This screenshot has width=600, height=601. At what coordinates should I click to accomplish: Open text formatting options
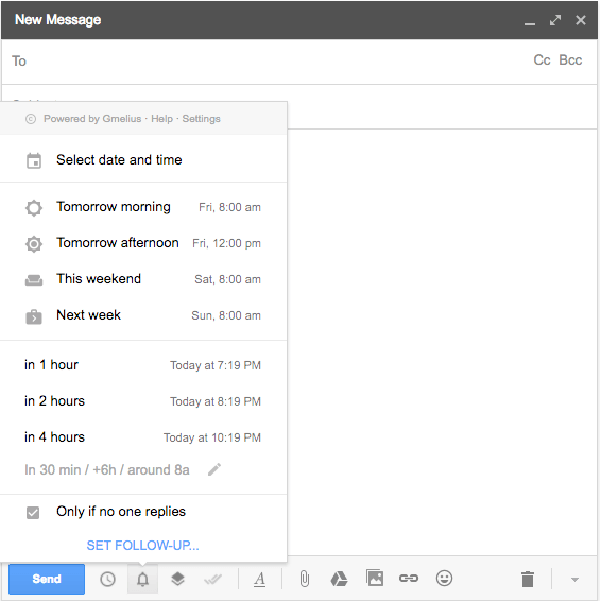tap(259, 579)
